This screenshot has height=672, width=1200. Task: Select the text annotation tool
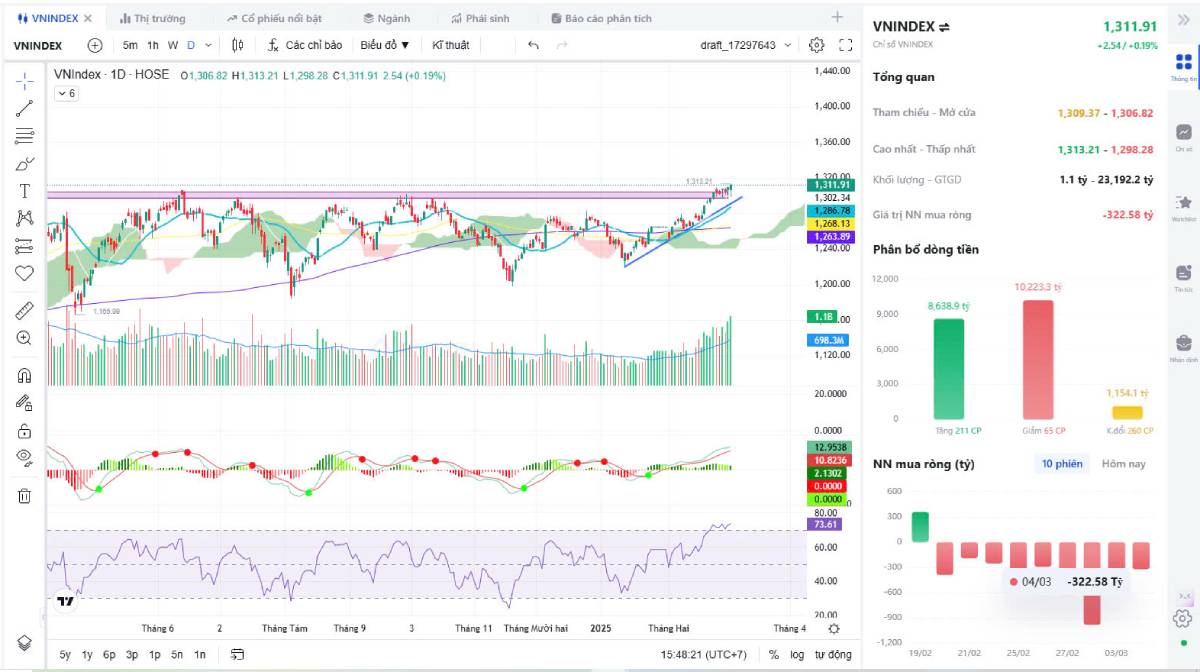pos(25,191)
